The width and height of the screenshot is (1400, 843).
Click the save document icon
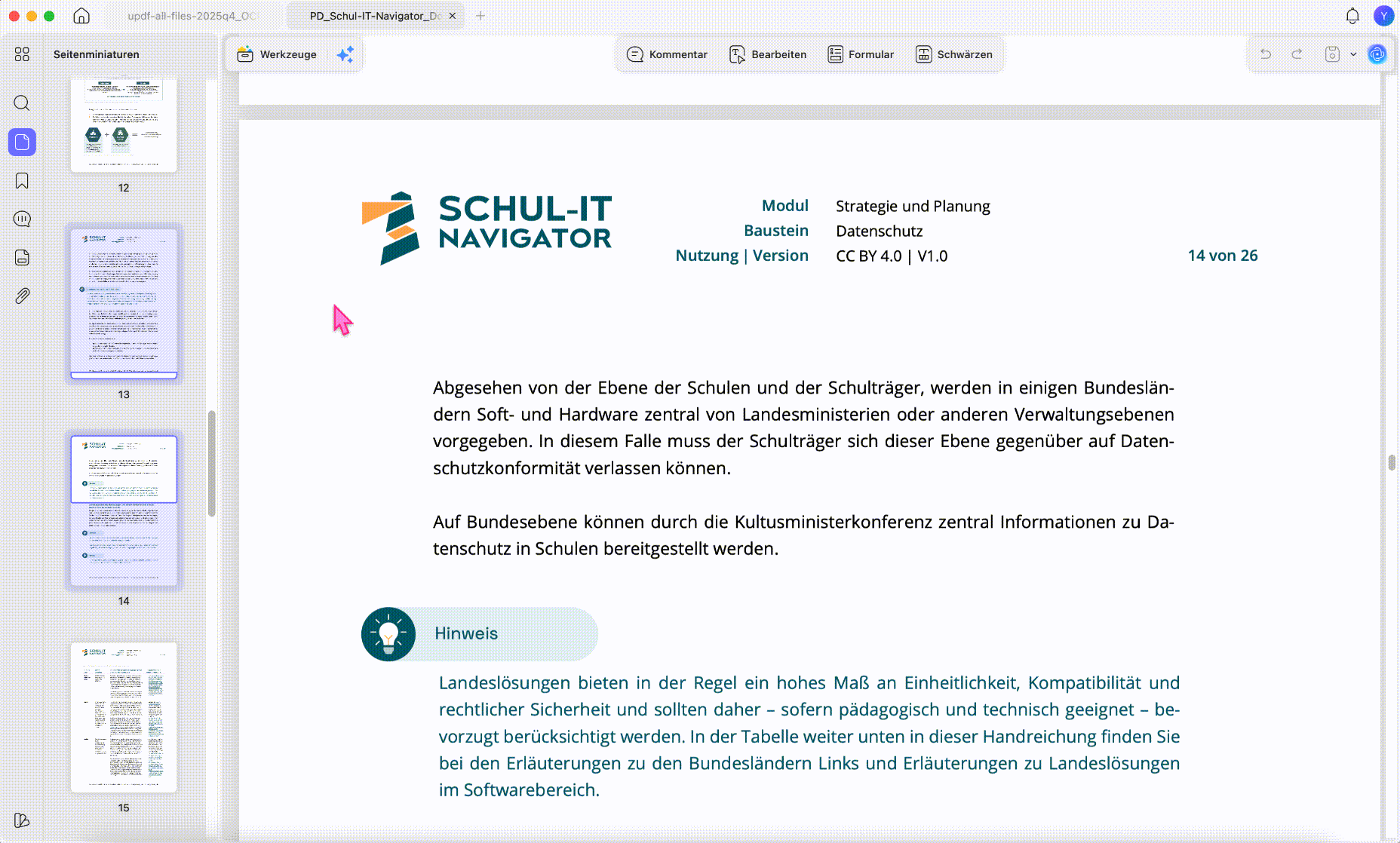(1332, 54)
